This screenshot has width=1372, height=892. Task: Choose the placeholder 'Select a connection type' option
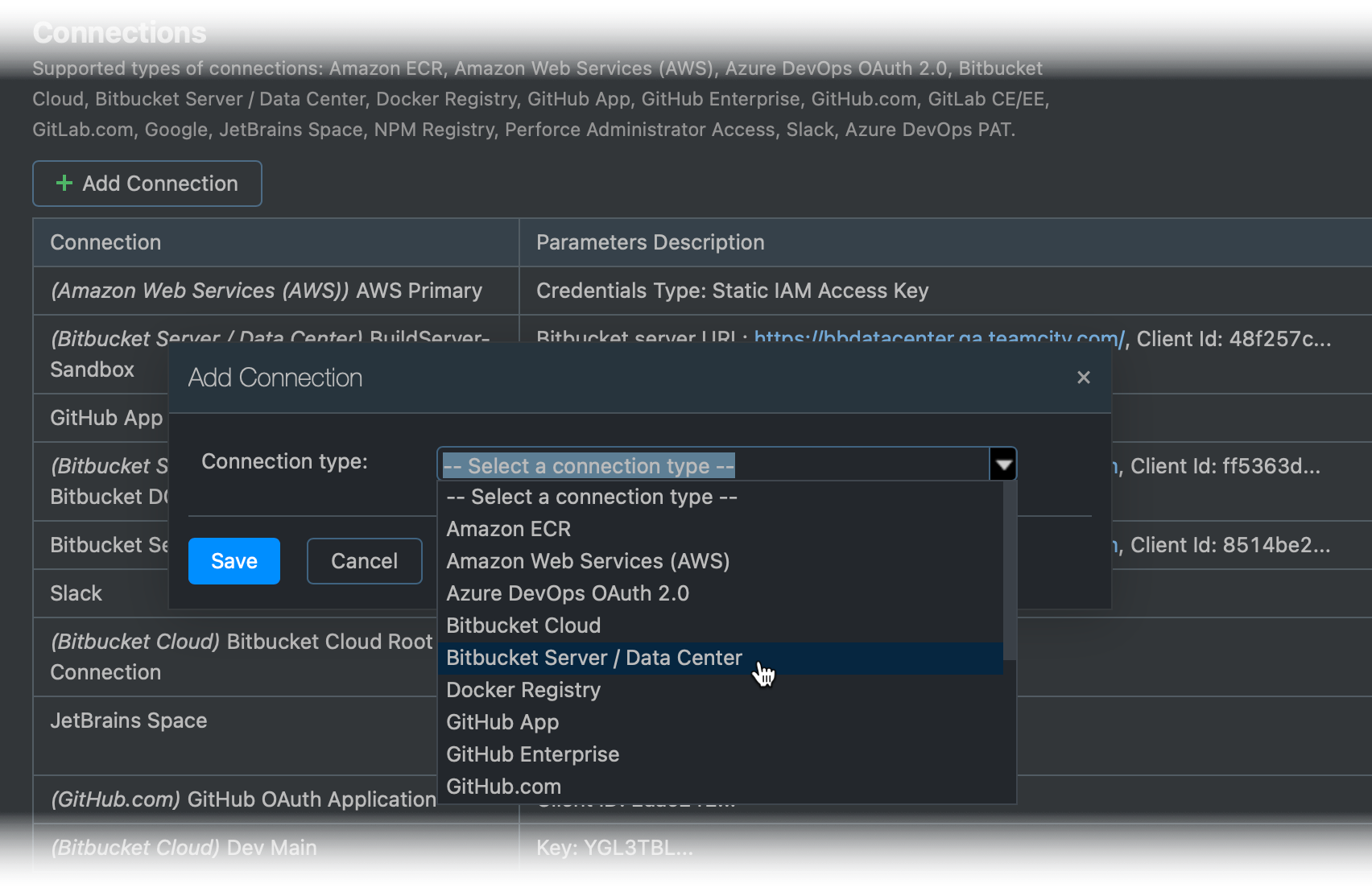[592, 497]
